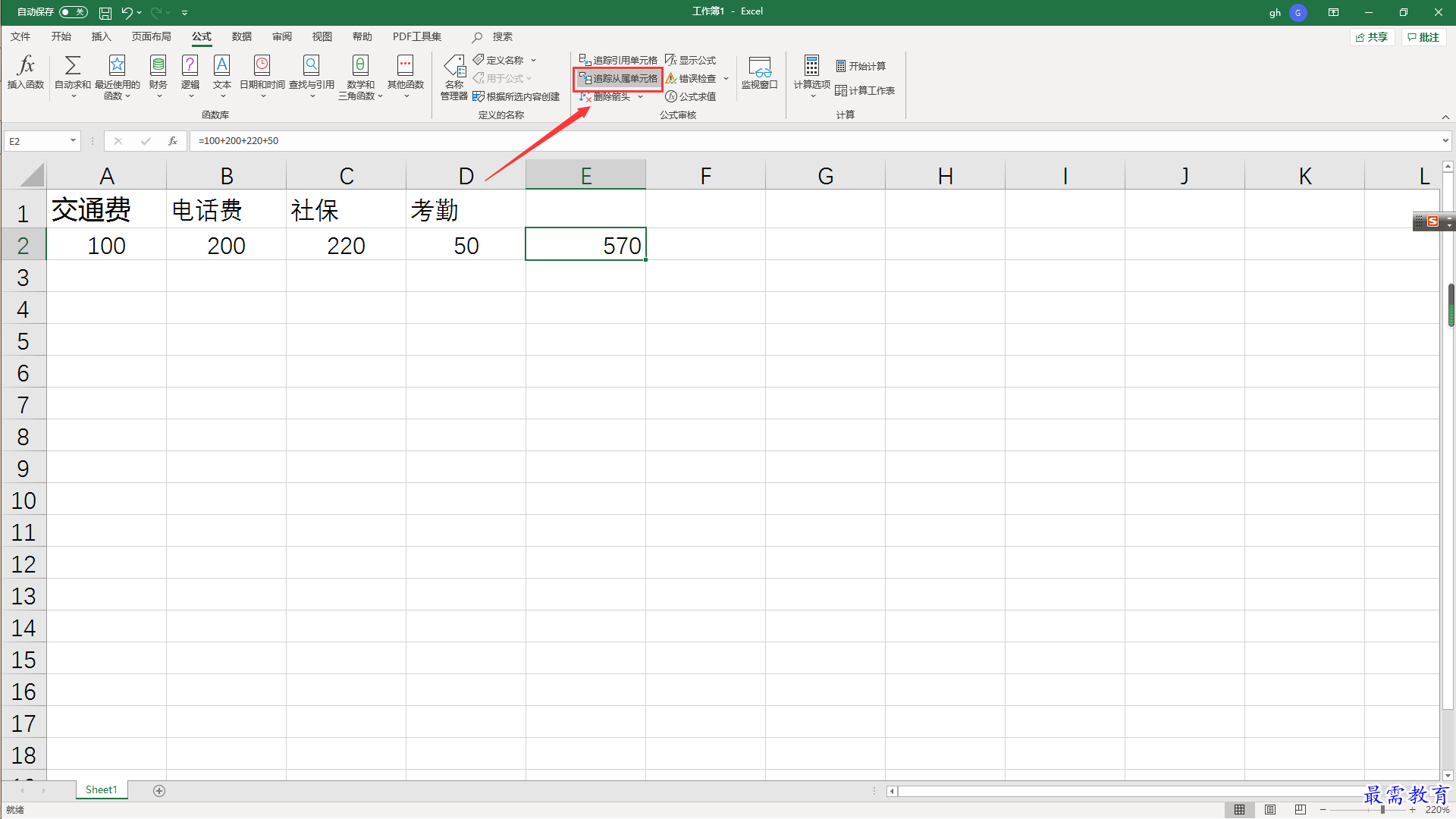Click the Save icon in title bar
The image size is (1456, 819).
[x=105, y=12]
